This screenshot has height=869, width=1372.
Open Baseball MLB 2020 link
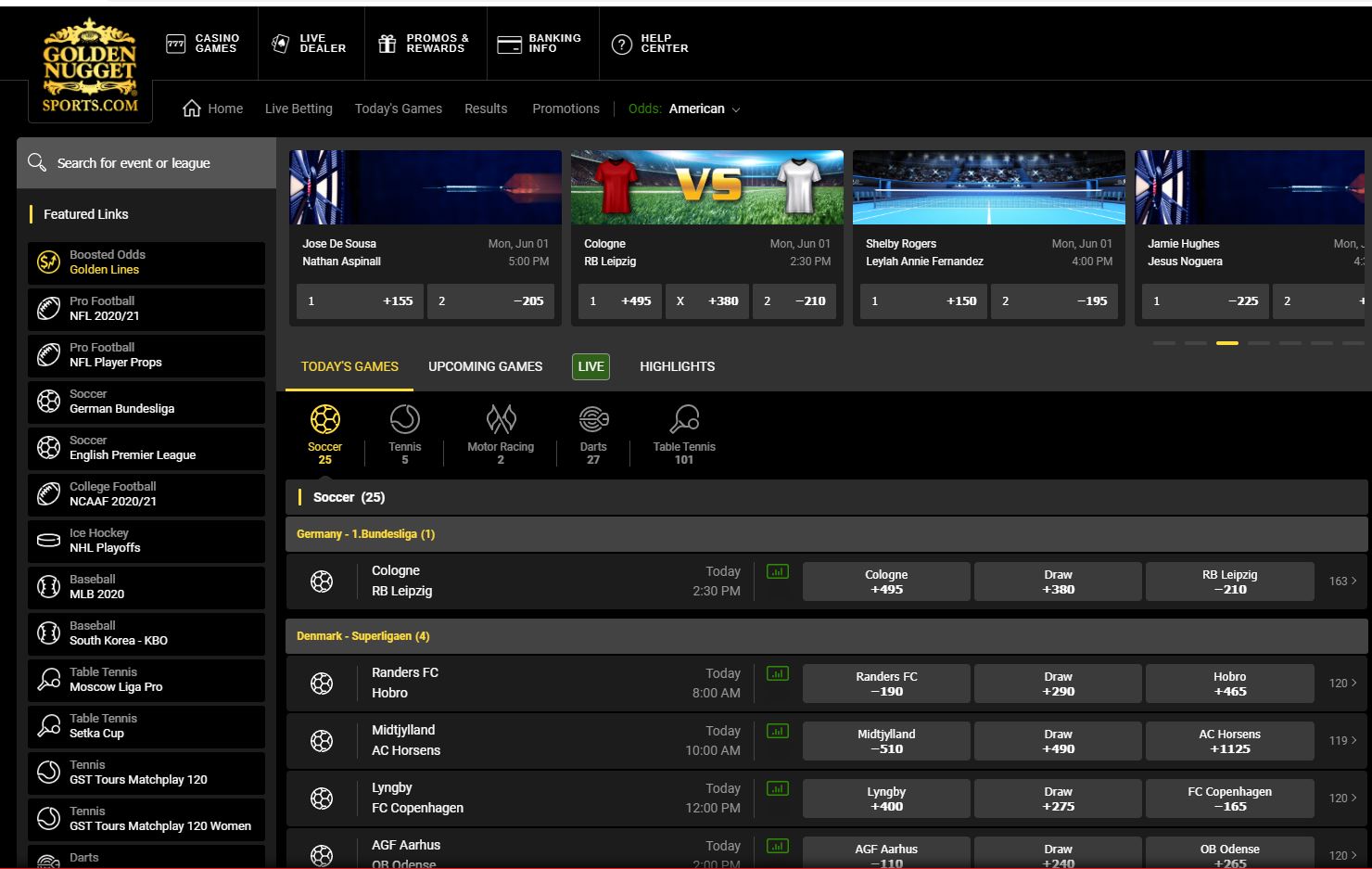[146, 587]
